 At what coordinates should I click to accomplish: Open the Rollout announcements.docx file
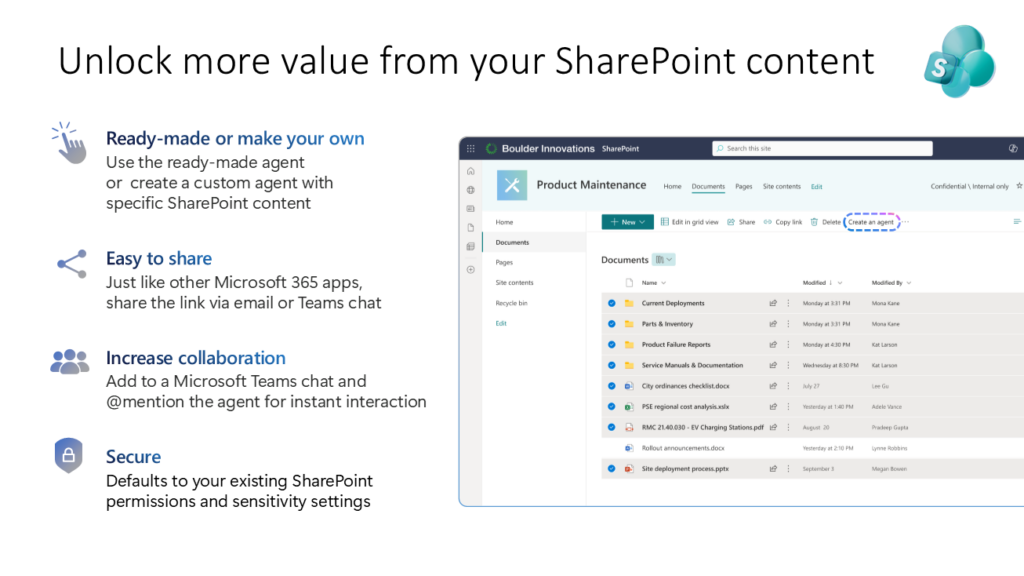point(682,448)
